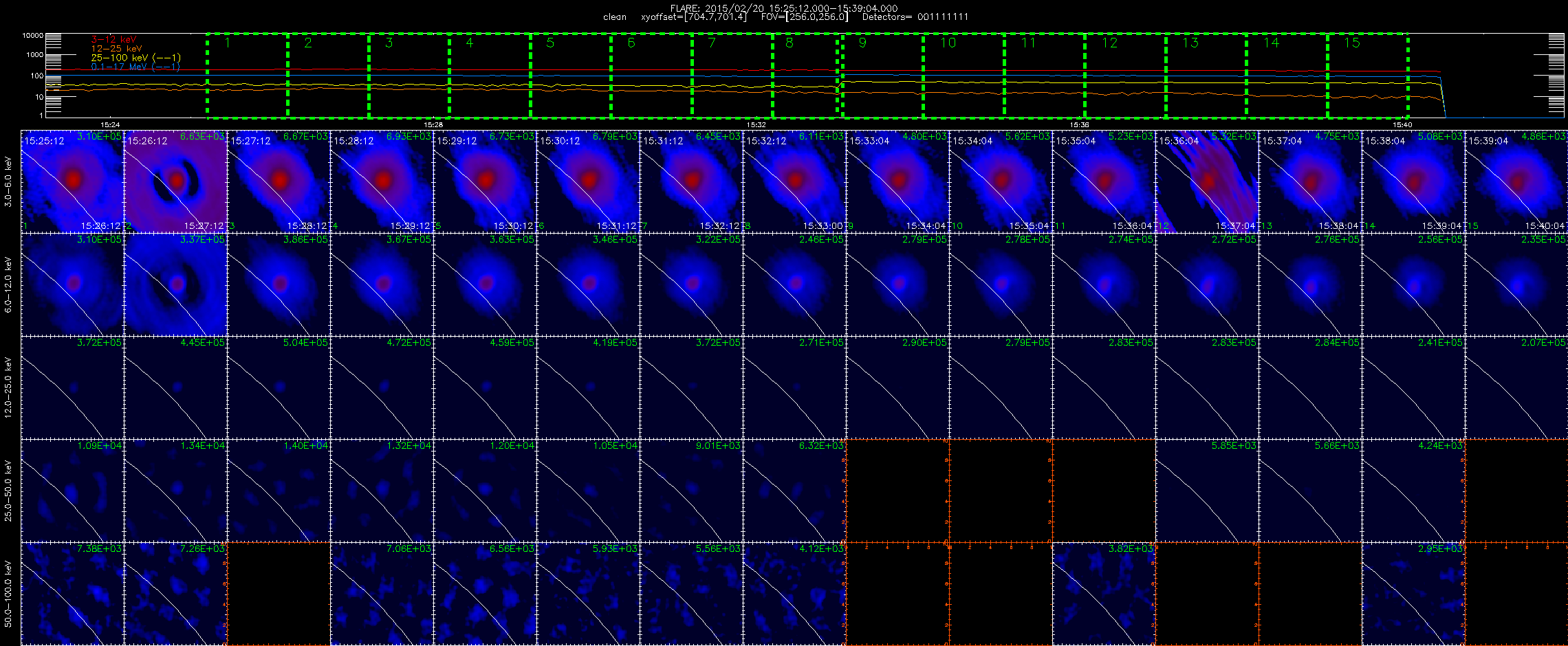Select interval 3 on the light curve
1568x646 pixels.
coord(409,75)
